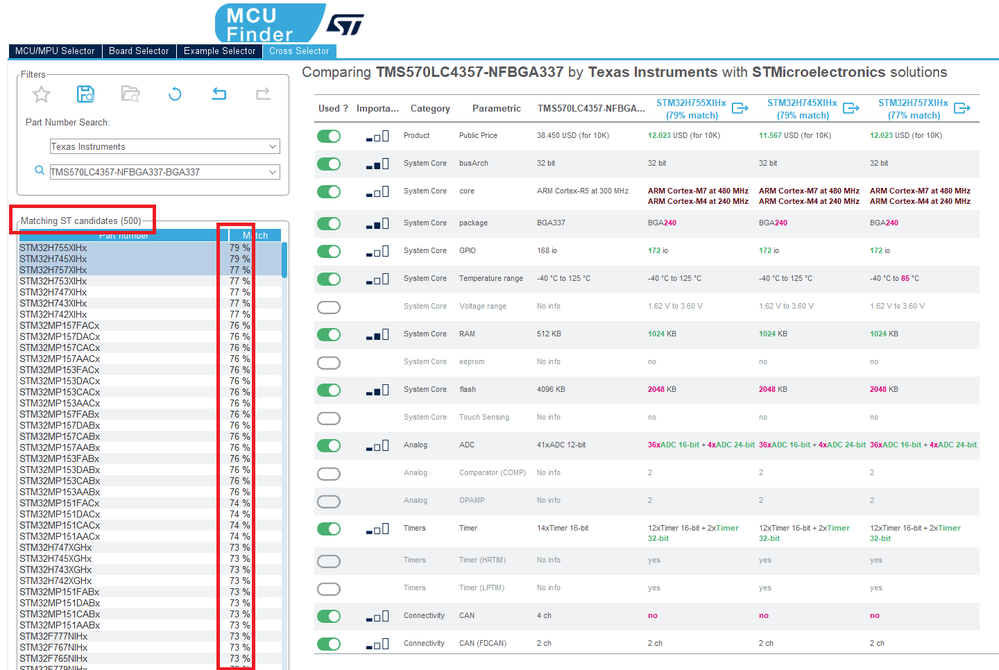Set importance level icon for Public Price row

pyautogui.click(x=377, y=136)
